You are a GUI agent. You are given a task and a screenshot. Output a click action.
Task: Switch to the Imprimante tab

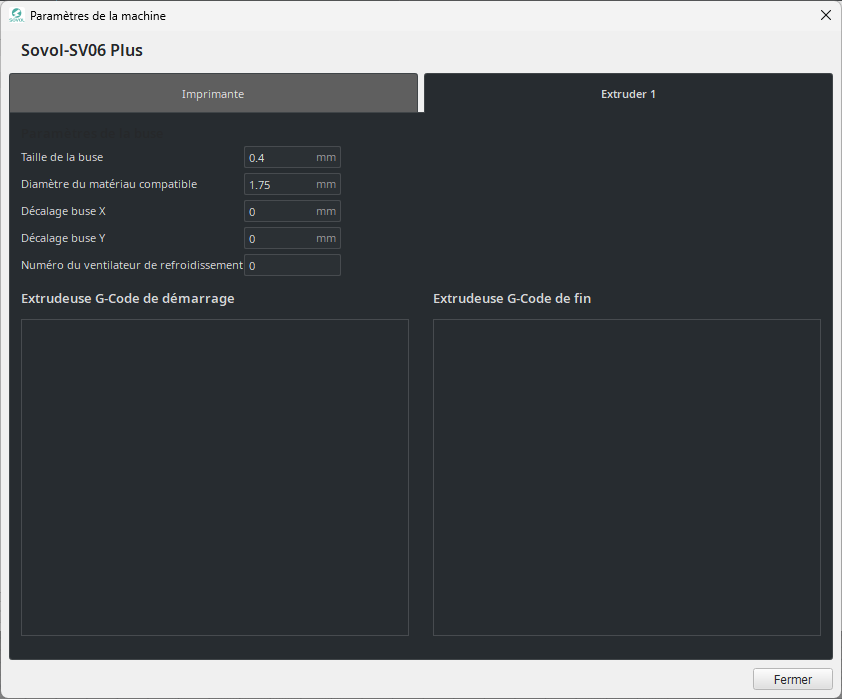213,93
